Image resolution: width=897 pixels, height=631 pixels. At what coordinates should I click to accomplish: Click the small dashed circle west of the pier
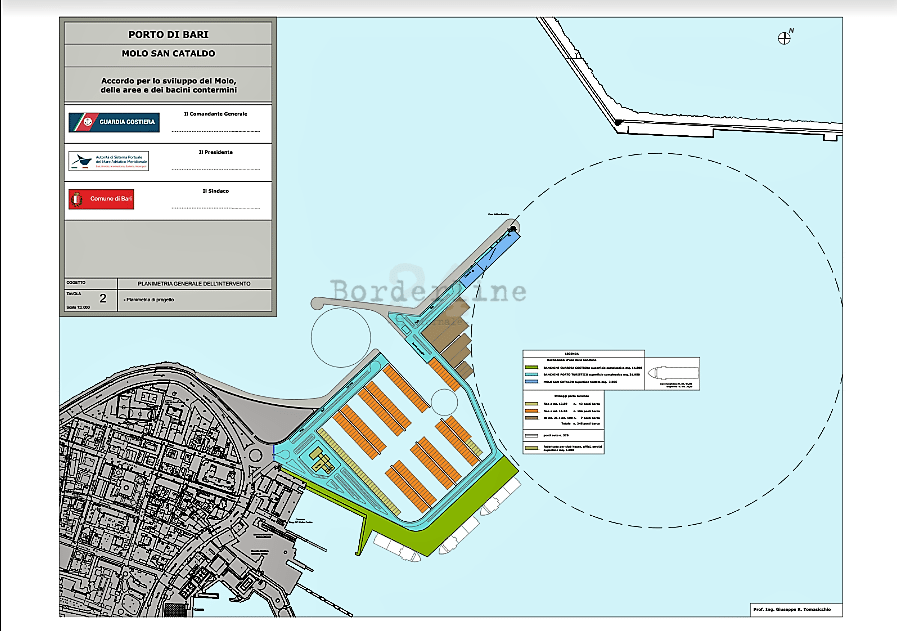coord(340,340)
